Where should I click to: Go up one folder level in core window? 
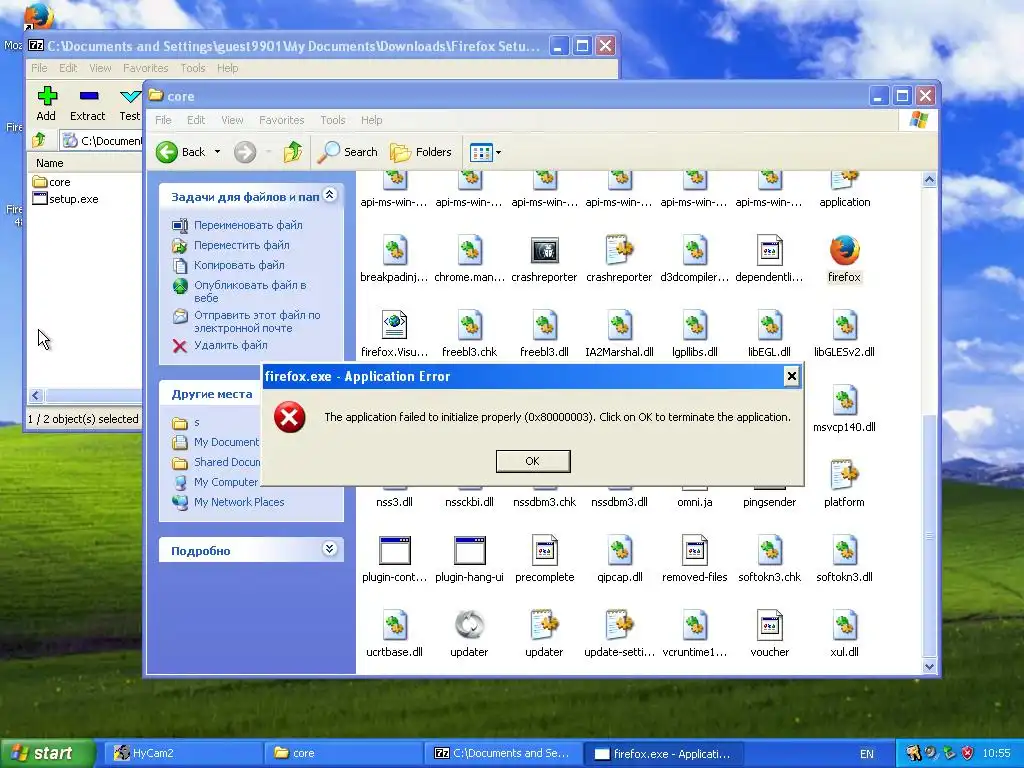click(x=293, y=152)
